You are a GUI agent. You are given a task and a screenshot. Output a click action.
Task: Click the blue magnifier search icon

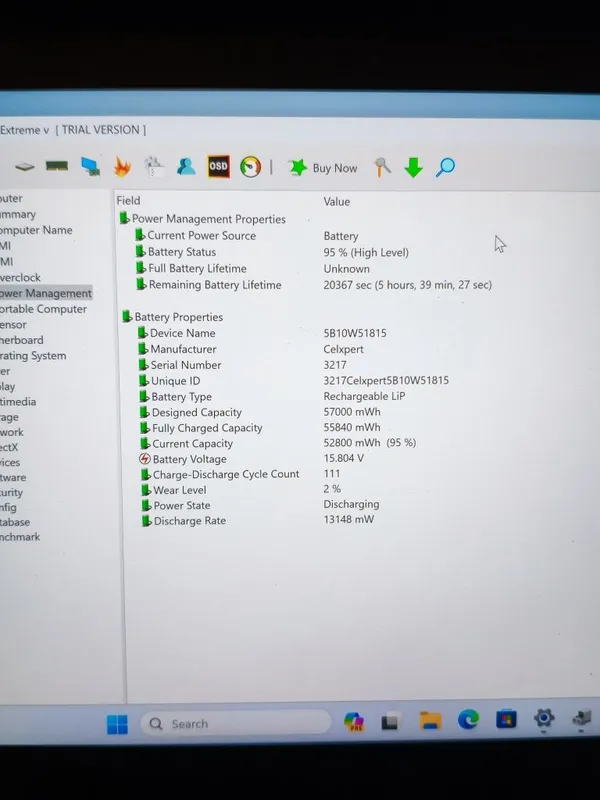point(445,167)
